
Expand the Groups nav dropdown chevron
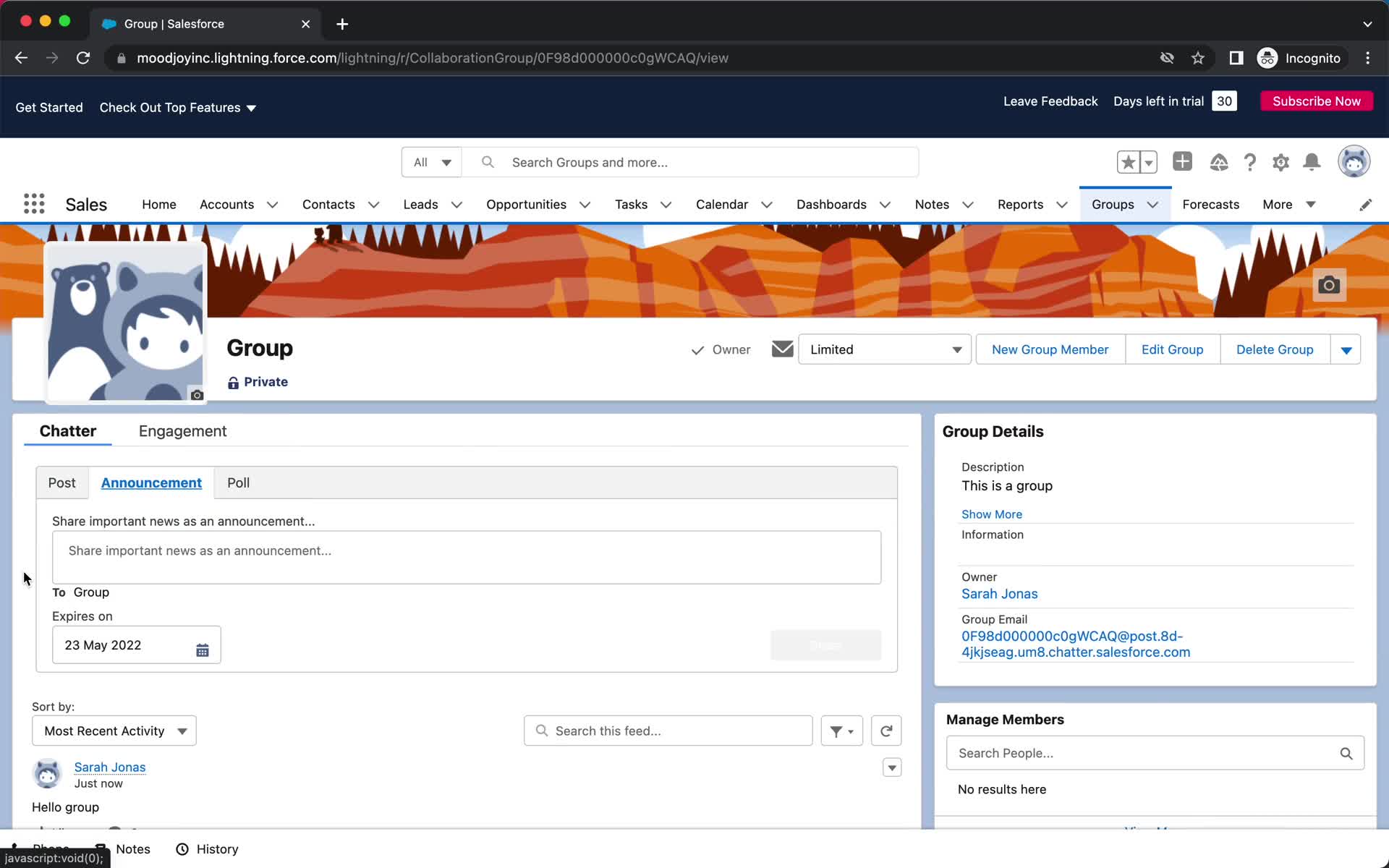[1153, 205]
